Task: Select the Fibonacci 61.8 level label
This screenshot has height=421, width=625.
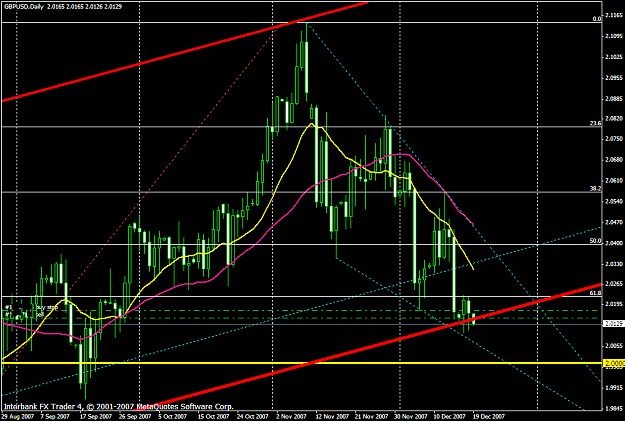Action: pyautogui.click(x=596, y=293)
